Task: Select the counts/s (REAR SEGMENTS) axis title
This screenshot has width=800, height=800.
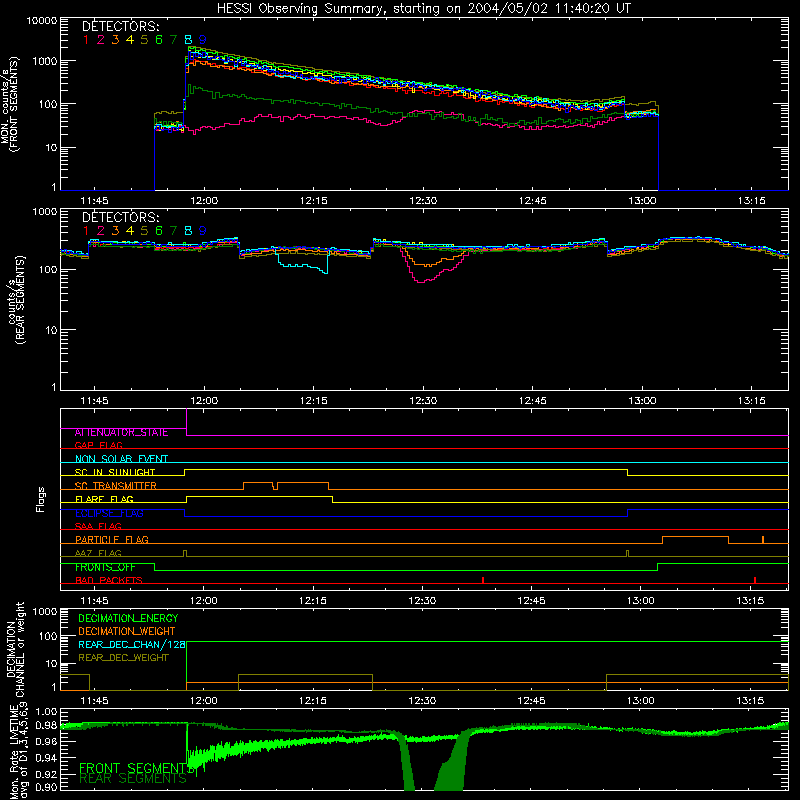Action: click(16, 300)
